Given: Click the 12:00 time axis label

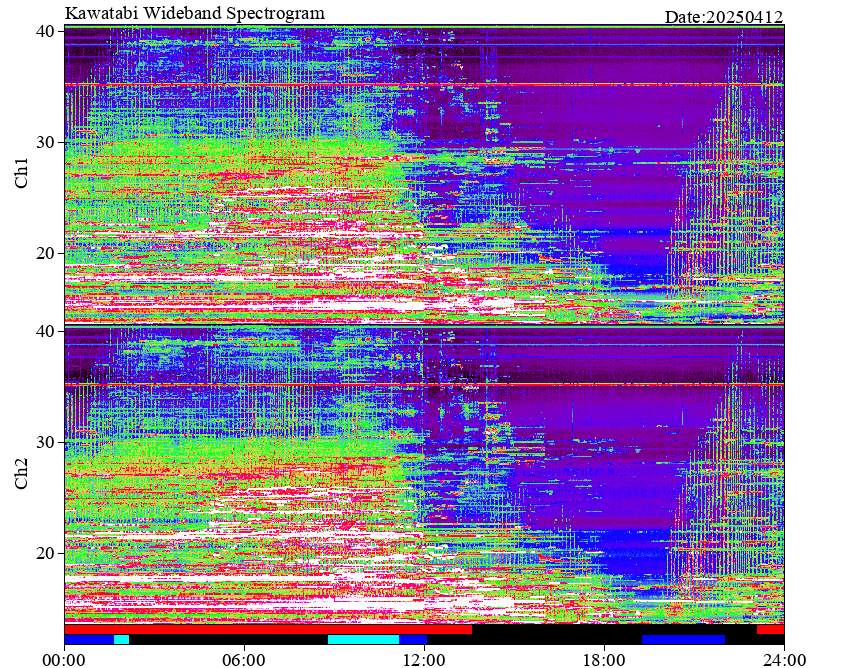Looking at the screenshot, I should 424,659.
